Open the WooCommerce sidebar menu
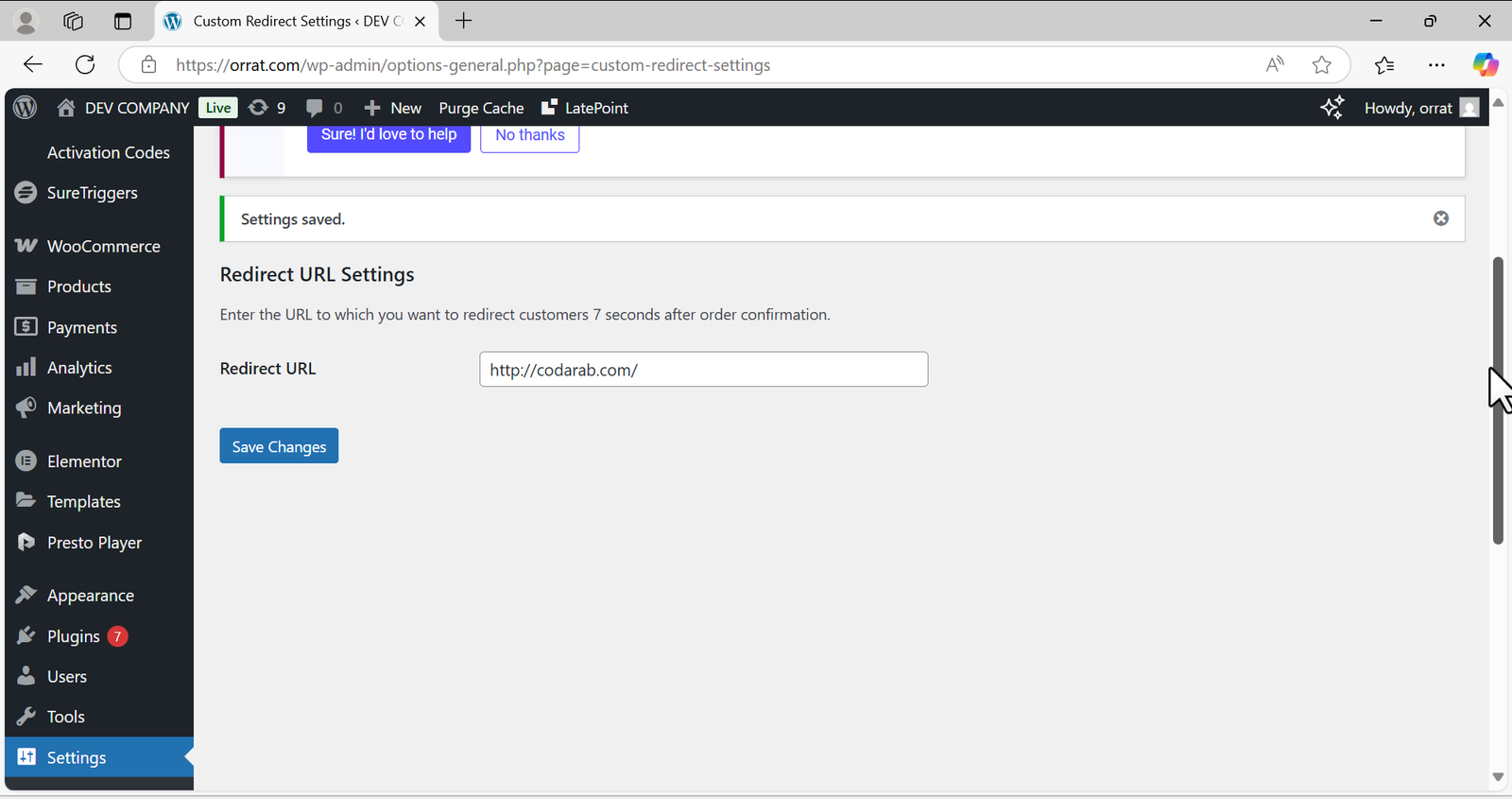The height and width of the screenshot is (799, 1512). (x=99, y=246)
